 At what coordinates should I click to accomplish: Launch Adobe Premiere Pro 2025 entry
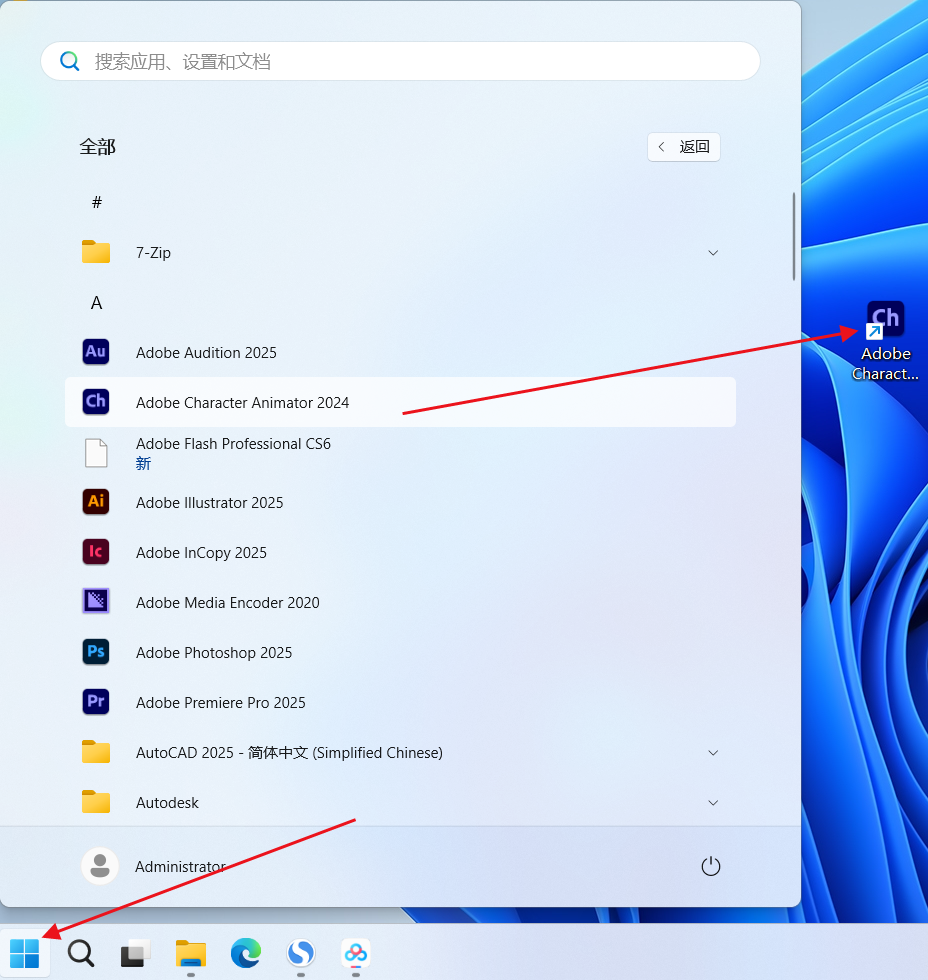point(400,702)
